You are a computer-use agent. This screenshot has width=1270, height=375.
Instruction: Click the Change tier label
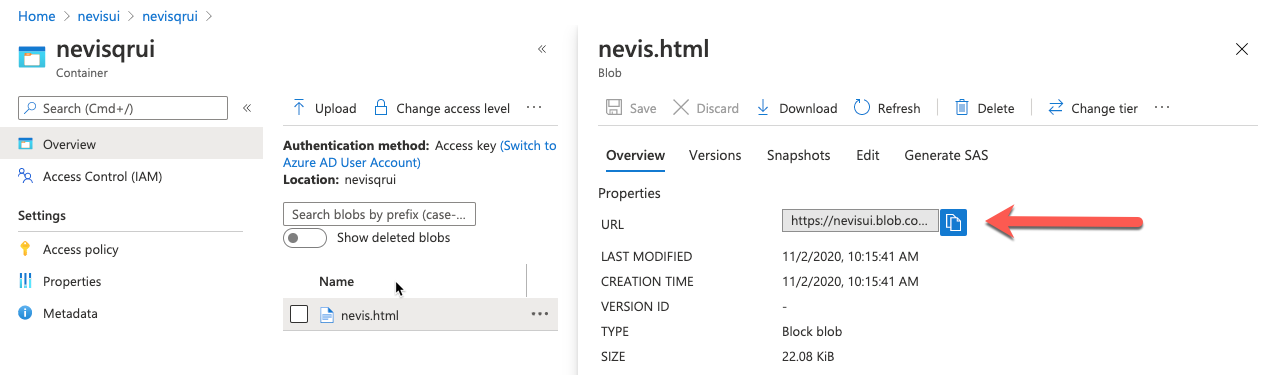pyautogui.click(x=1104, y=108)
